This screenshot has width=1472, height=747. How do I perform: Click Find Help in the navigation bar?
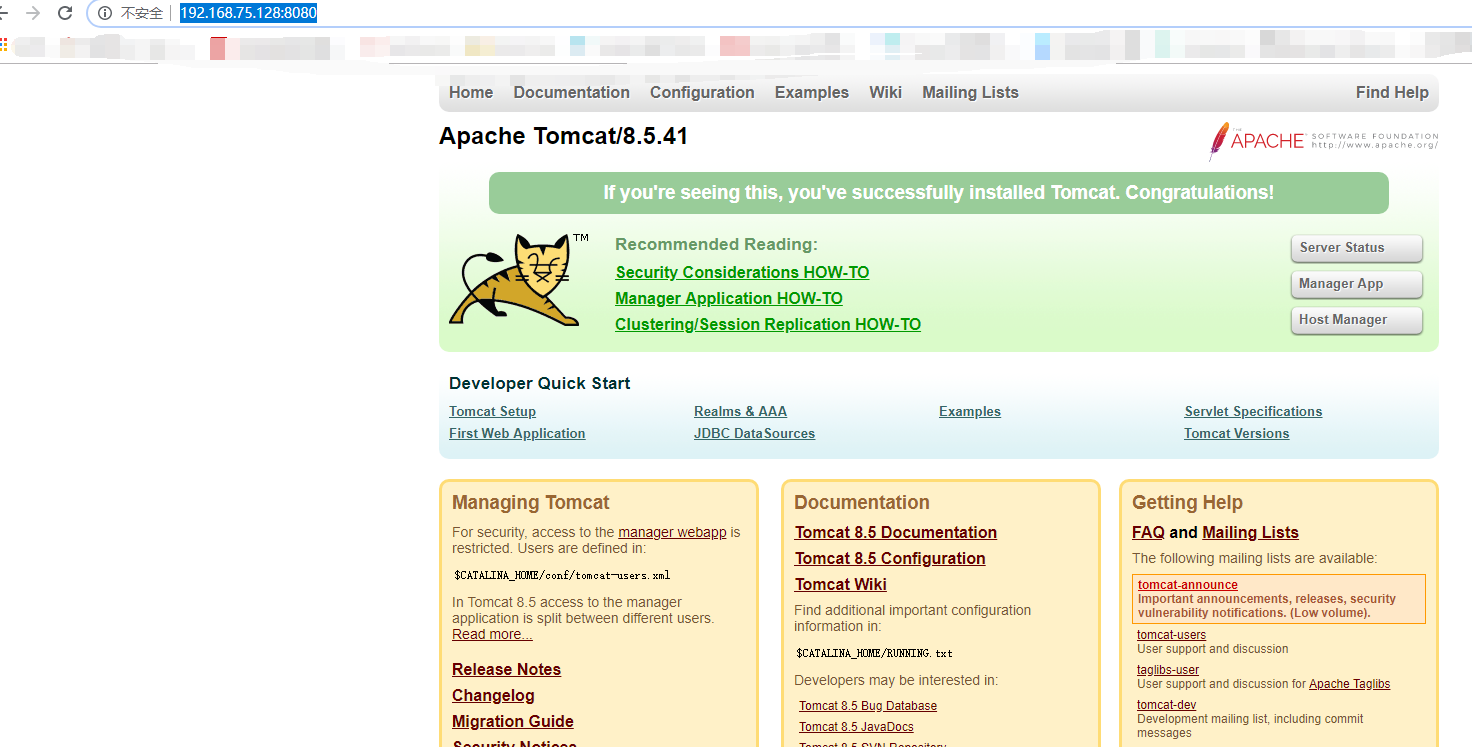pyautogui.click(x=1392, y=92)
